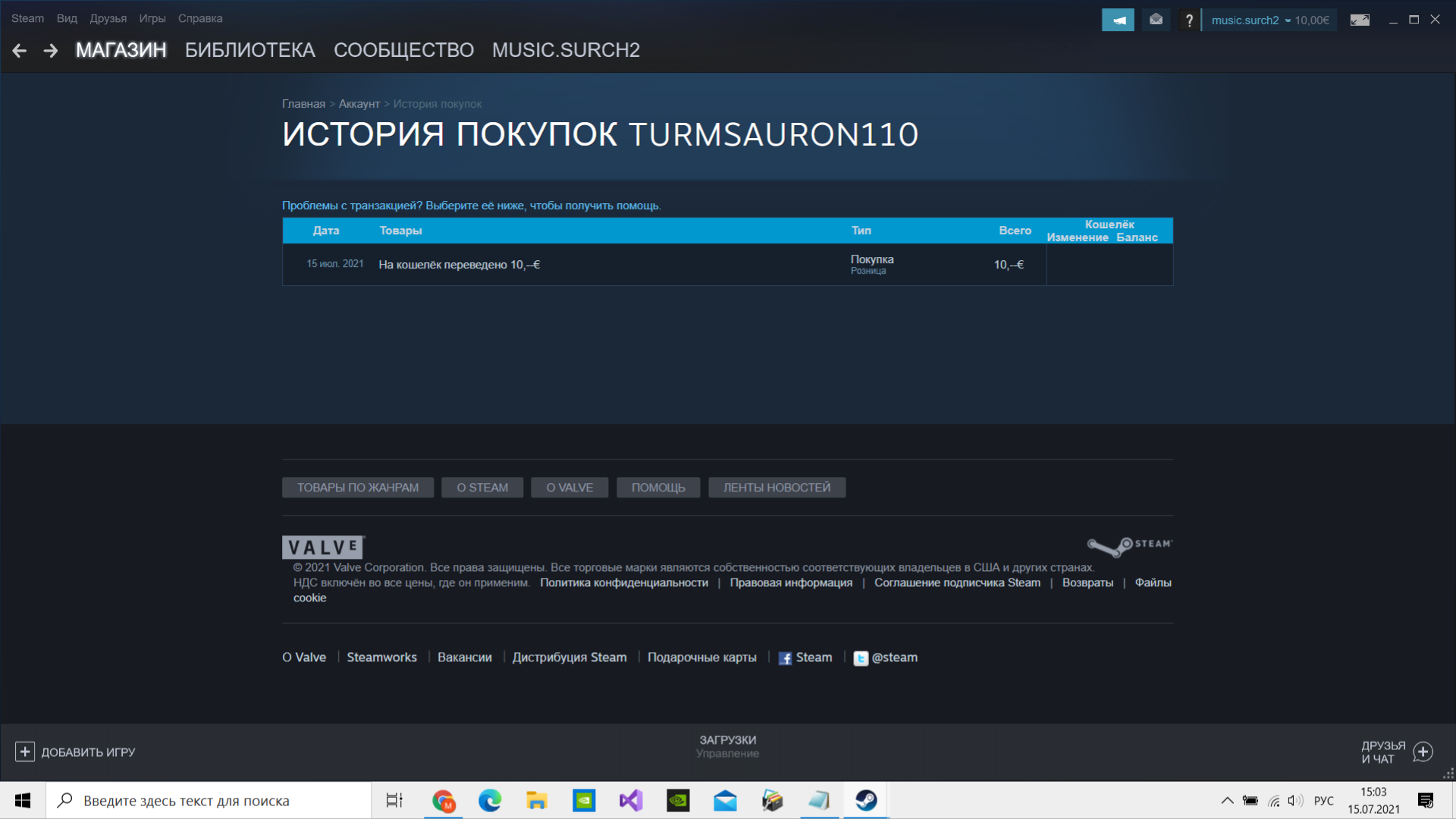The image size is (1456, 819).
Task: Open ЛЕНТЫ НОВОСТЕЙ footer button
Action: 777,488
